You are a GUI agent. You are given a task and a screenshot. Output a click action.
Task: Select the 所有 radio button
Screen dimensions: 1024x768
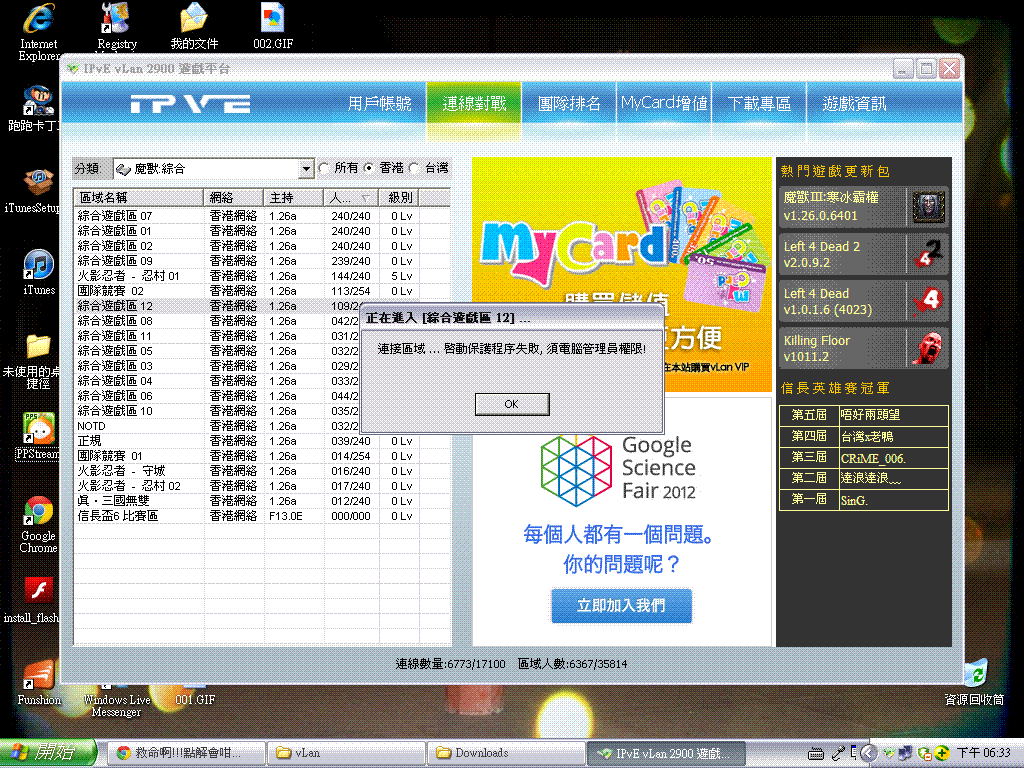324,169
